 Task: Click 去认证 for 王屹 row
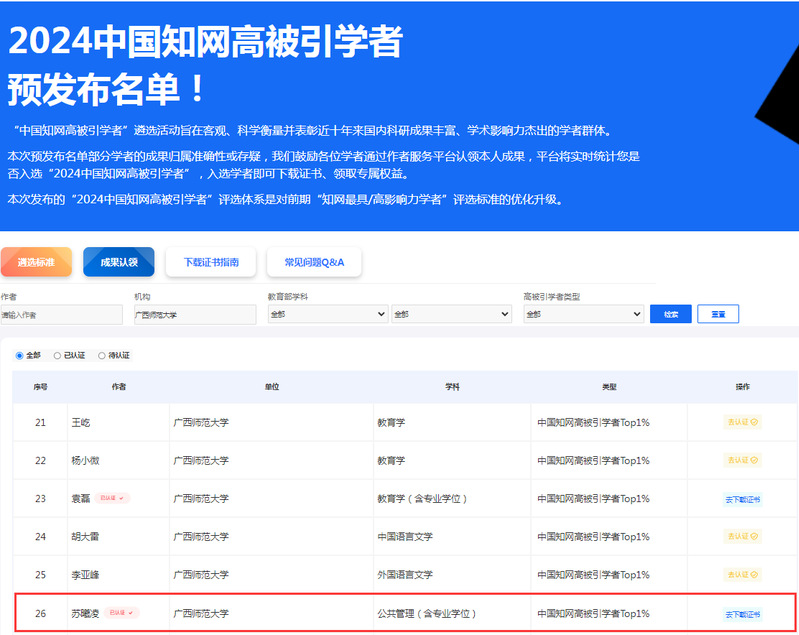(742, 422)
